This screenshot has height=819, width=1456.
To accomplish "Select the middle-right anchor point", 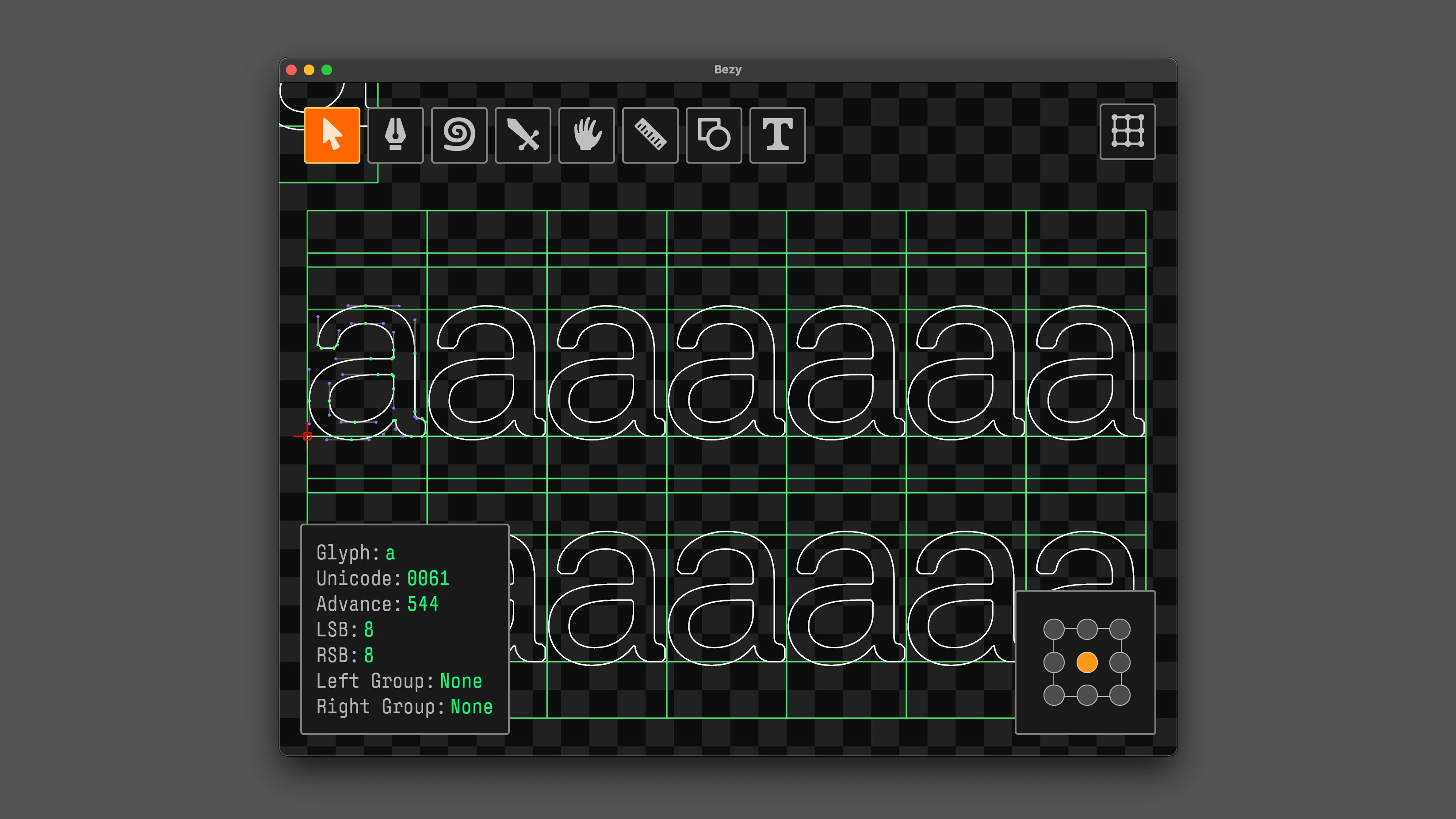I will pyautogui.click(x=1120, y=662).
